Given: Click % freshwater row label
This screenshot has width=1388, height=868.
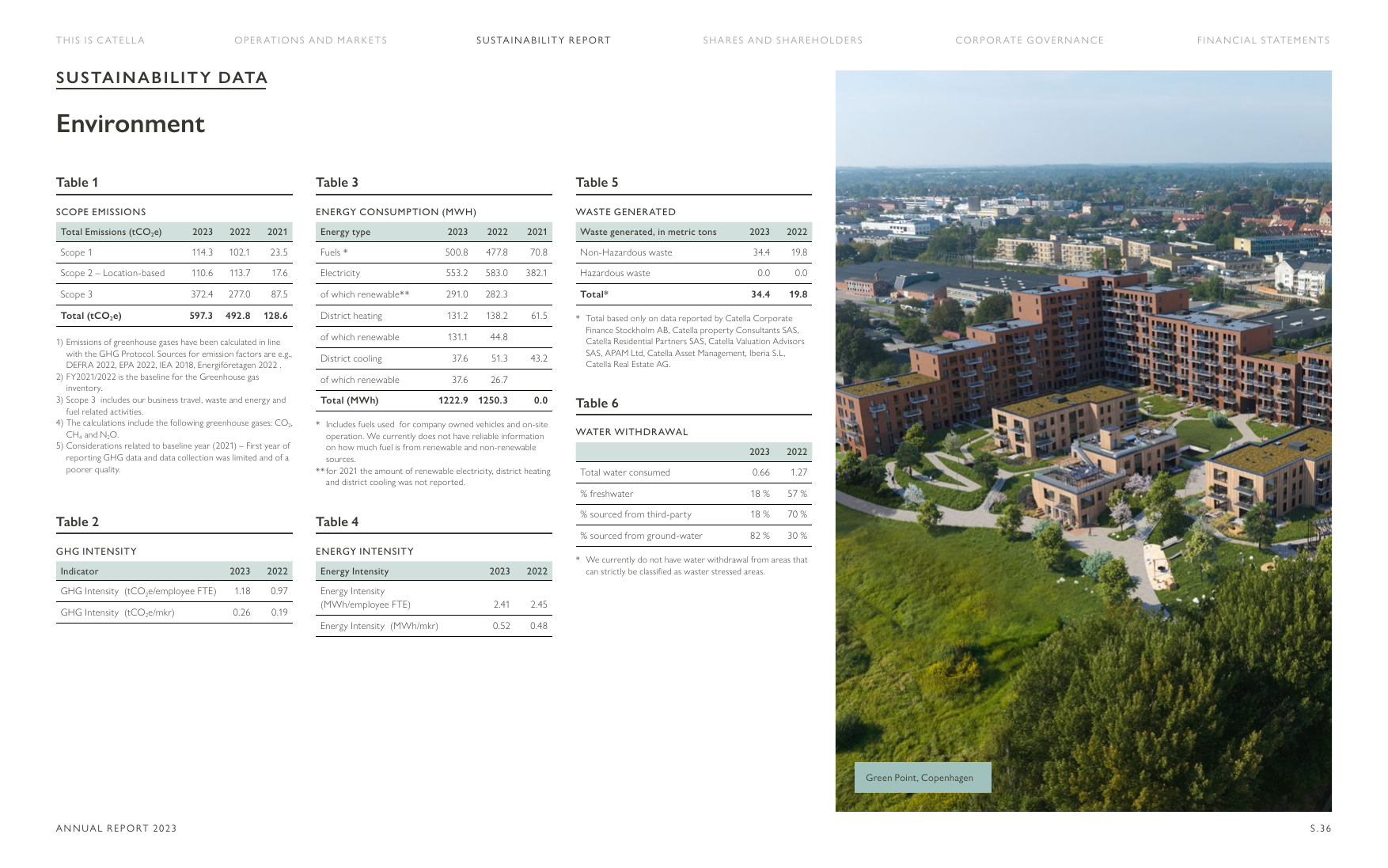Looking at the screenshot, I should [607, 494].
